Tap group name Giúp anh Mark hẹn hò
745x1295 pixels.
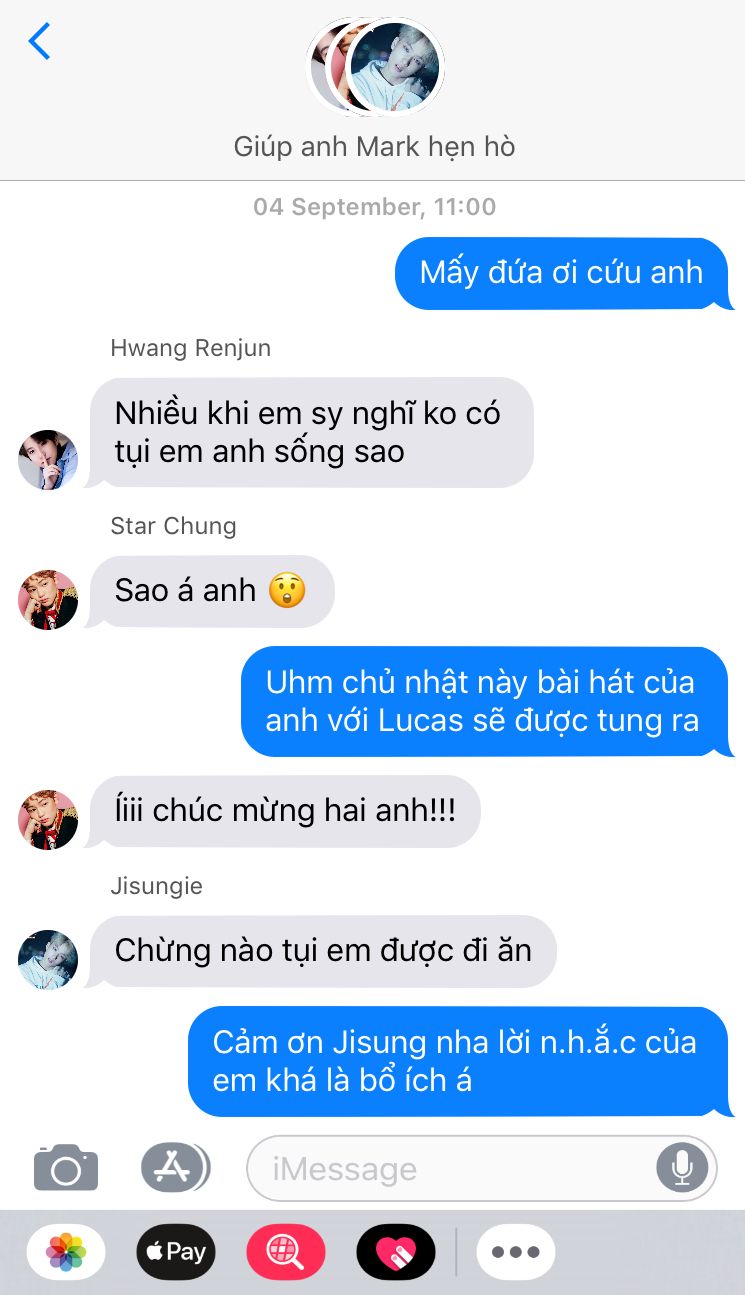(x=375, y=147)
